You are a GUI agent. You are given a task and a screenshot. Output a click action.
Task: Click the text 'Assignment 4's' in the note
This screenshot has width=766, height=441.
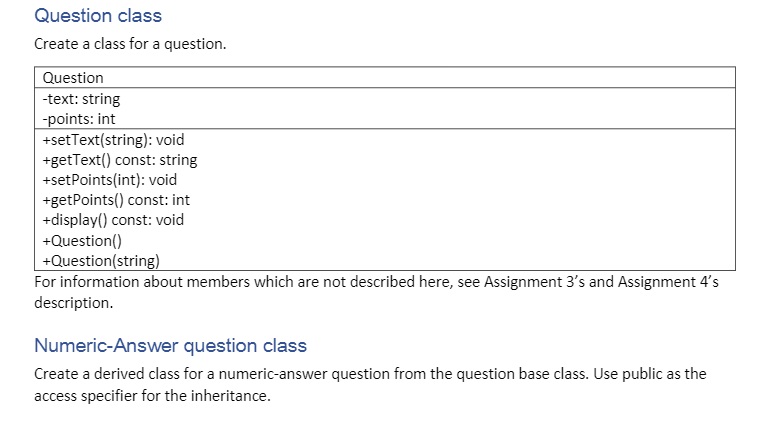tap(668, 282)
